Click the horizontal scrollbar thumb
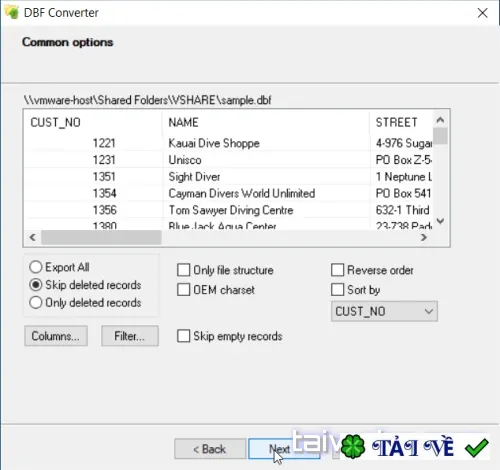The width and height of the screenshot is (500, 470). pos(101,238)
